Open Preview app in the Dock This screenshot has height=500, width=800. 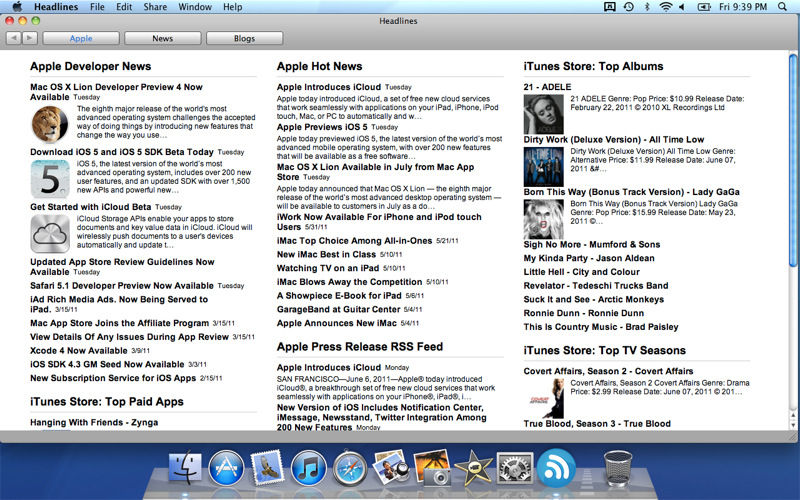(x=391, y=467)
